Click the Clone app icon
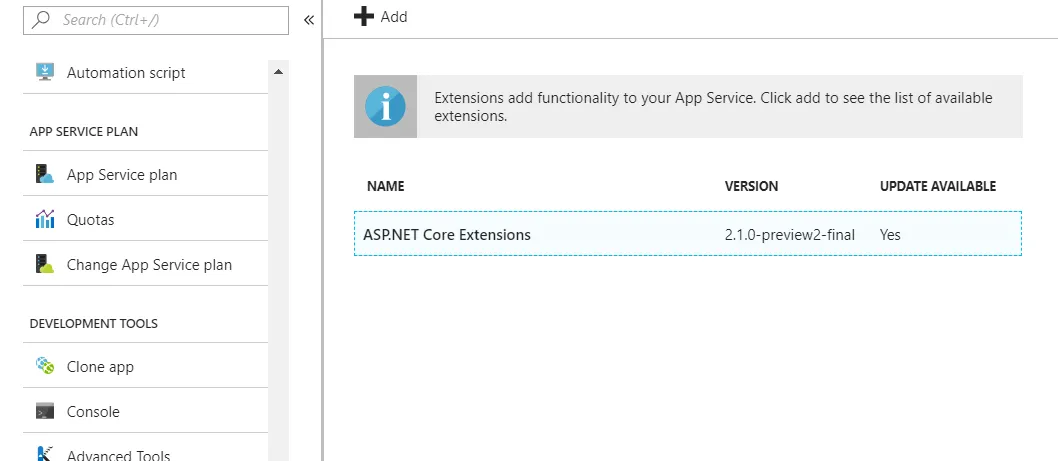 point(45,366)
